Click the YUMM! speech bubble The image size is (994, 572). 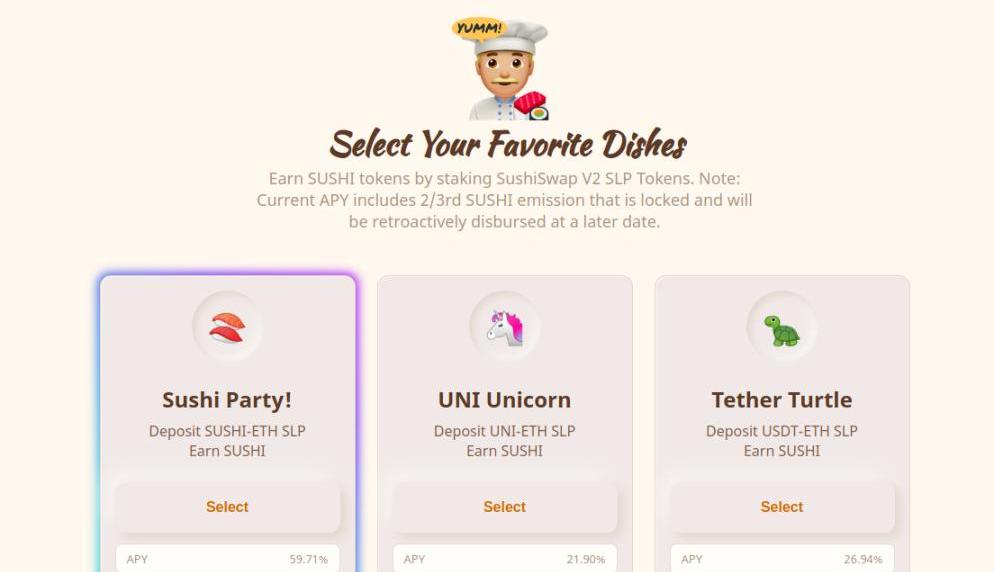[x=480, y=28]
